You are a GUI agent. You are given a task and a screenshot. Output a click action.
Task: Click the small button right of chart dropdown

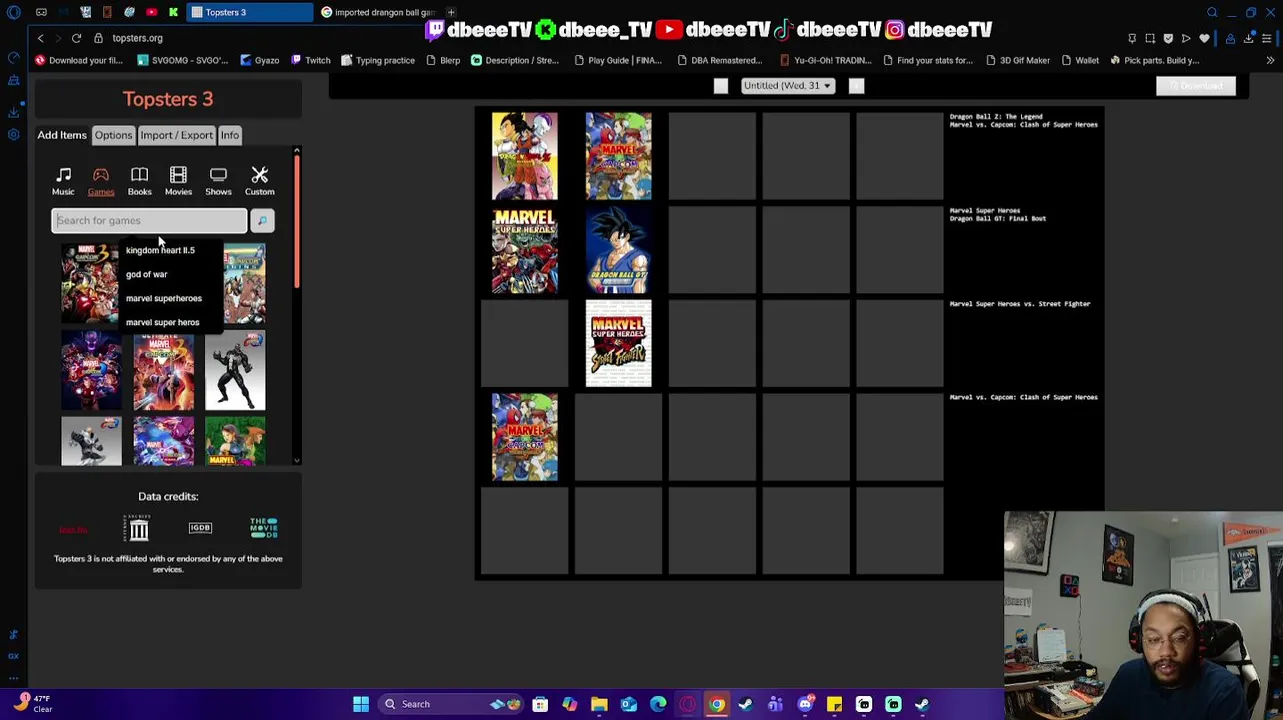click(x=856, y=86)
